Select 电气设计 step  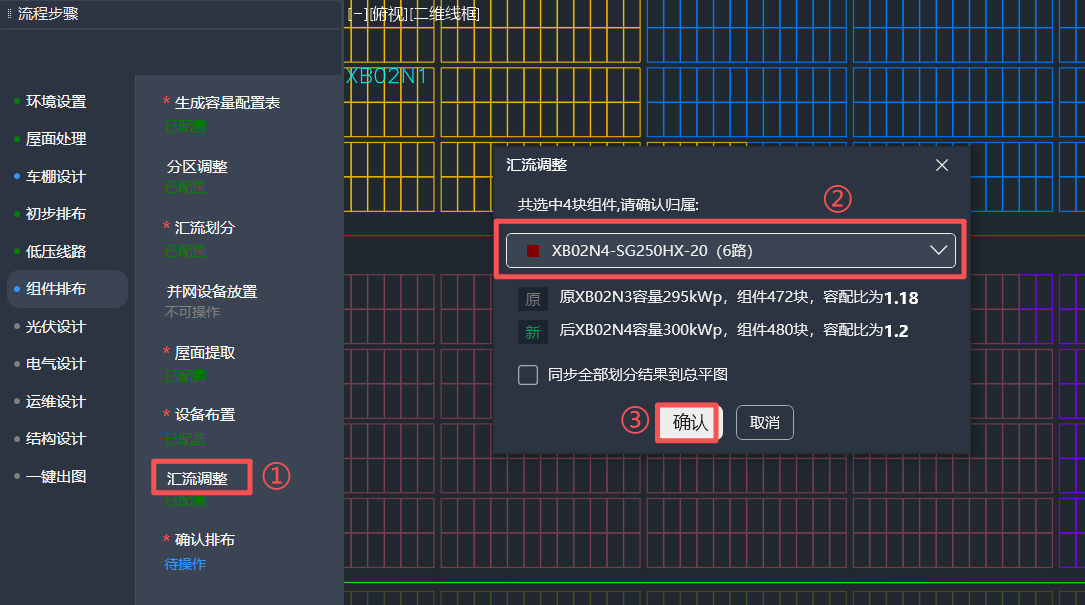[56, 364]
